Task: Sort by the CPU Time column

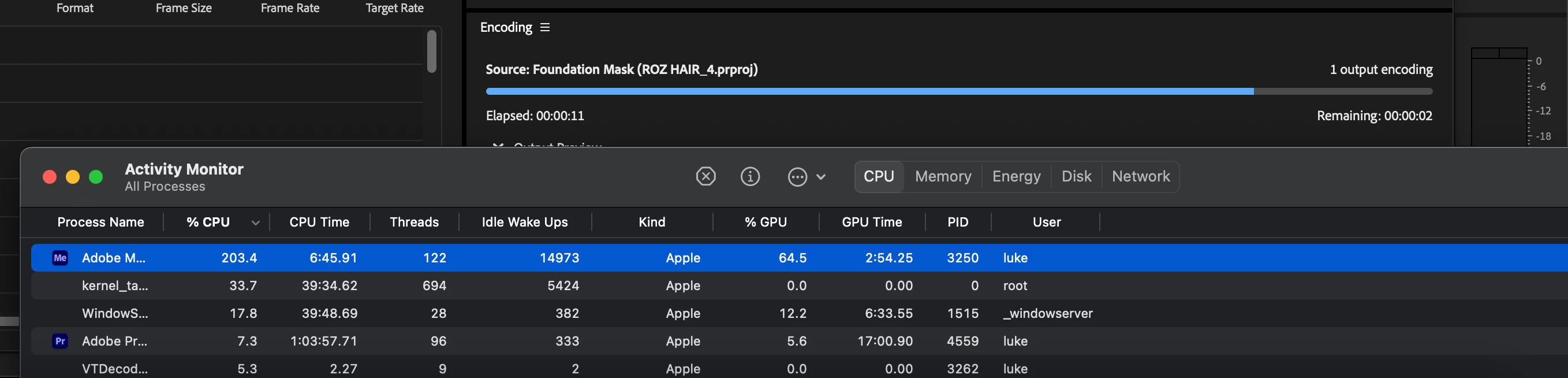Action: coord(320,223)
